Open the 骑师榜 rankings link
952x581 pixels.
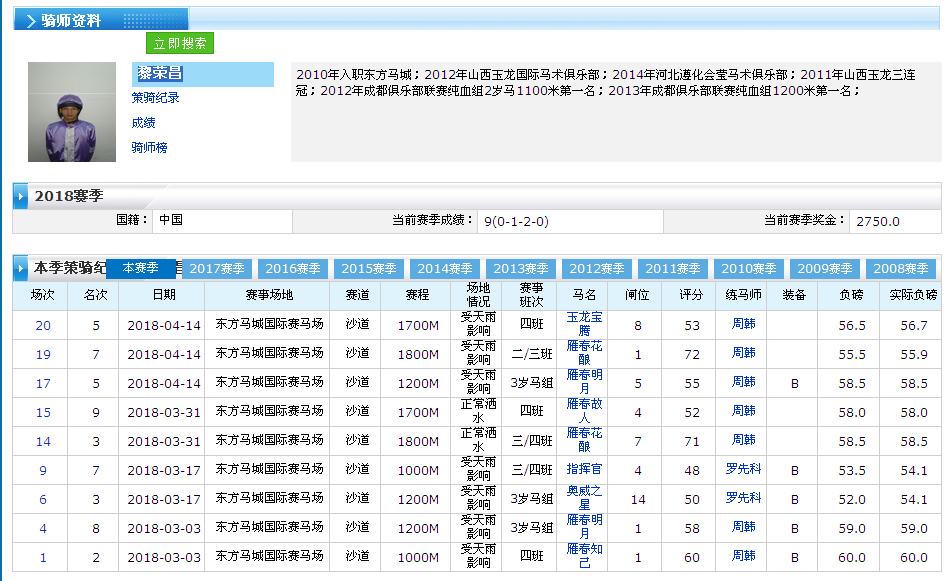click(x=149, y=148)
